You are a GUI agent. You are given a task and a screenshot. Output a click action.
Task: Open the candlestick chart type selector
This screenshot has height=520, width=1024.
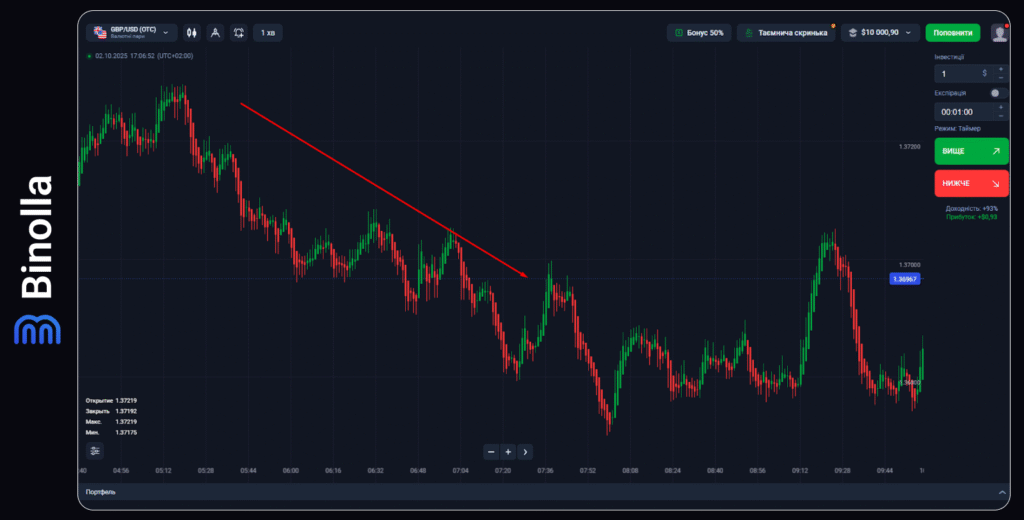pyautogui.click(x=192, y=33)
